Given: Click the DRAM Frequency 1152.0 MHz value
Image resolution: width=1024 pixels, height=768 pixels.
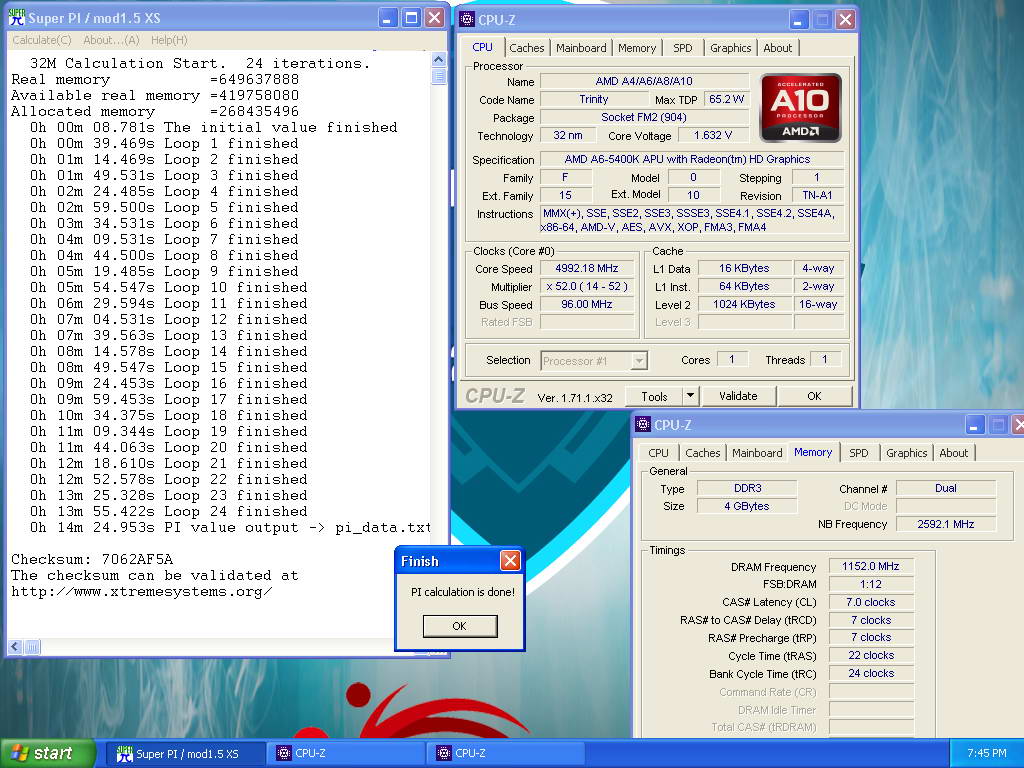Looking at the screenshot, I should (871, 566).
